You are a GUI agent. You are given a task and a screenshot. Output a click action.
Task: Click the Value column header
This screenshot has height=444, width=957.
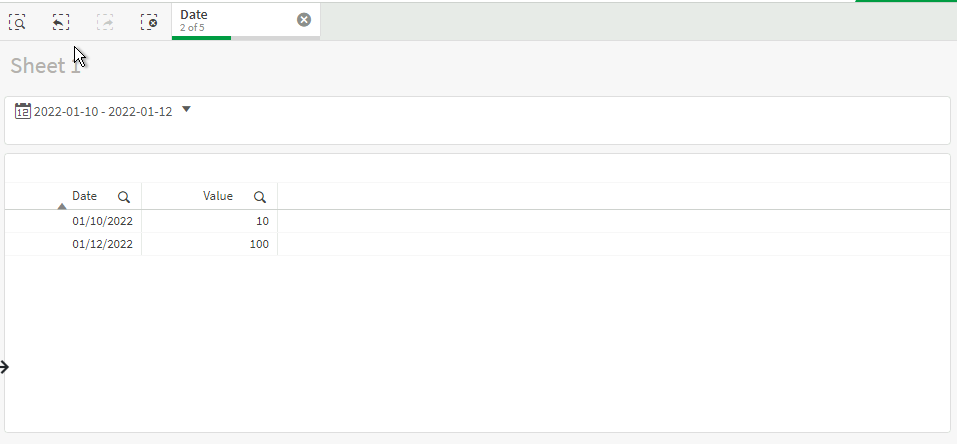coord(218,196)
